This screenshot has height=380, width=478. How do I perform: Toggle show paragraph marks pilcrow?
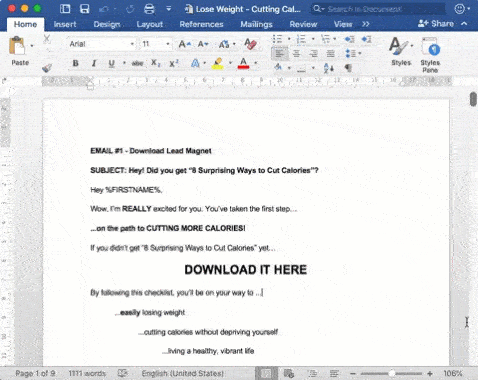[348, 68]
